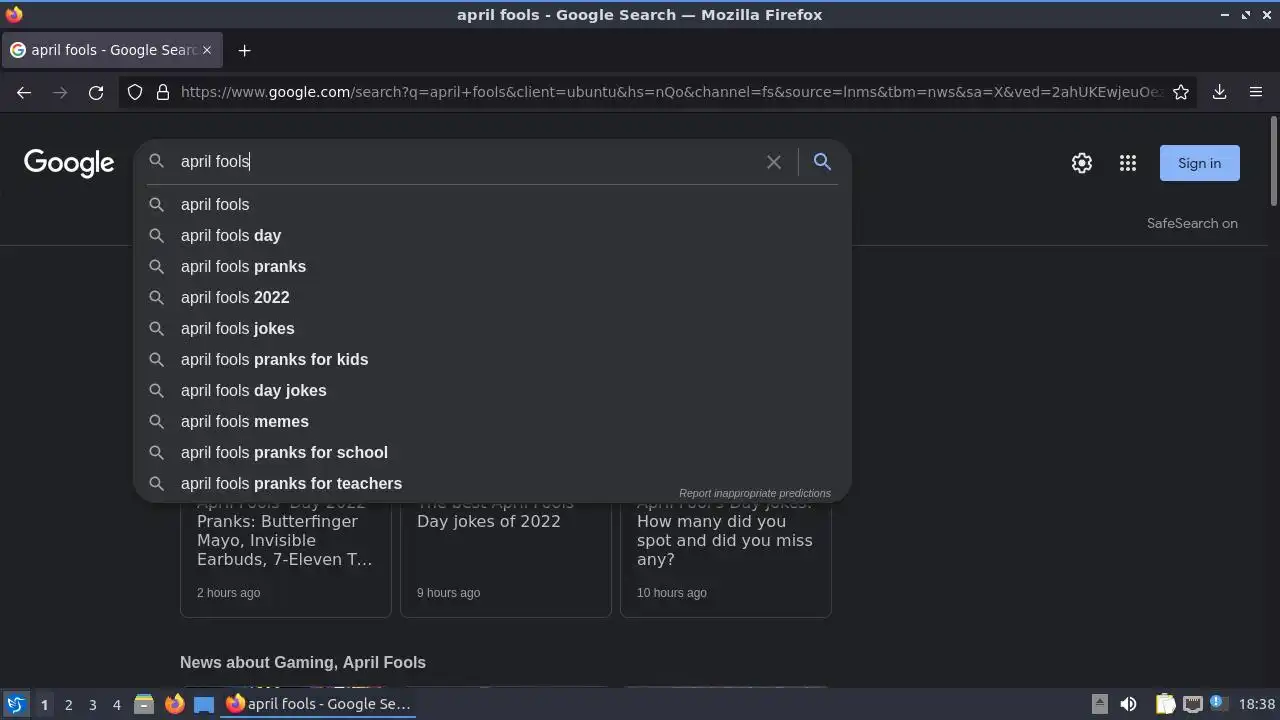Close the april fools Google tab
The width and height of the screenshot is (1280, 720).
[x=207, y=50]
